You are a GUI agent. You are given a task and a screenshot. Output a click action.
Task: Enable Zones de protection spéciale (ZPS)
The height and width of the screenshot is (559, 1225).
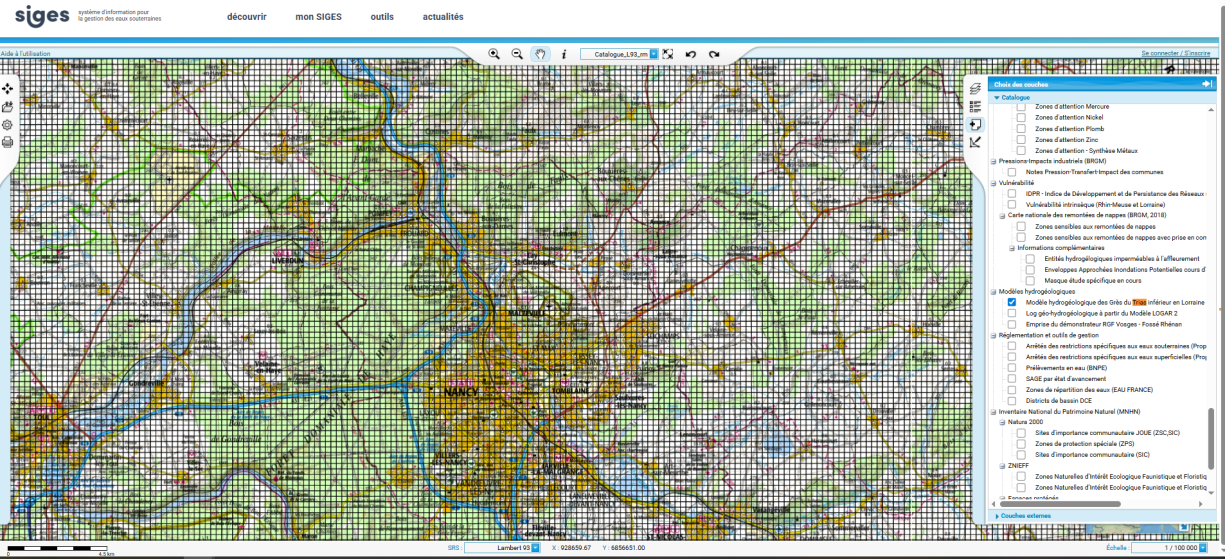(x=1021, y=443)
